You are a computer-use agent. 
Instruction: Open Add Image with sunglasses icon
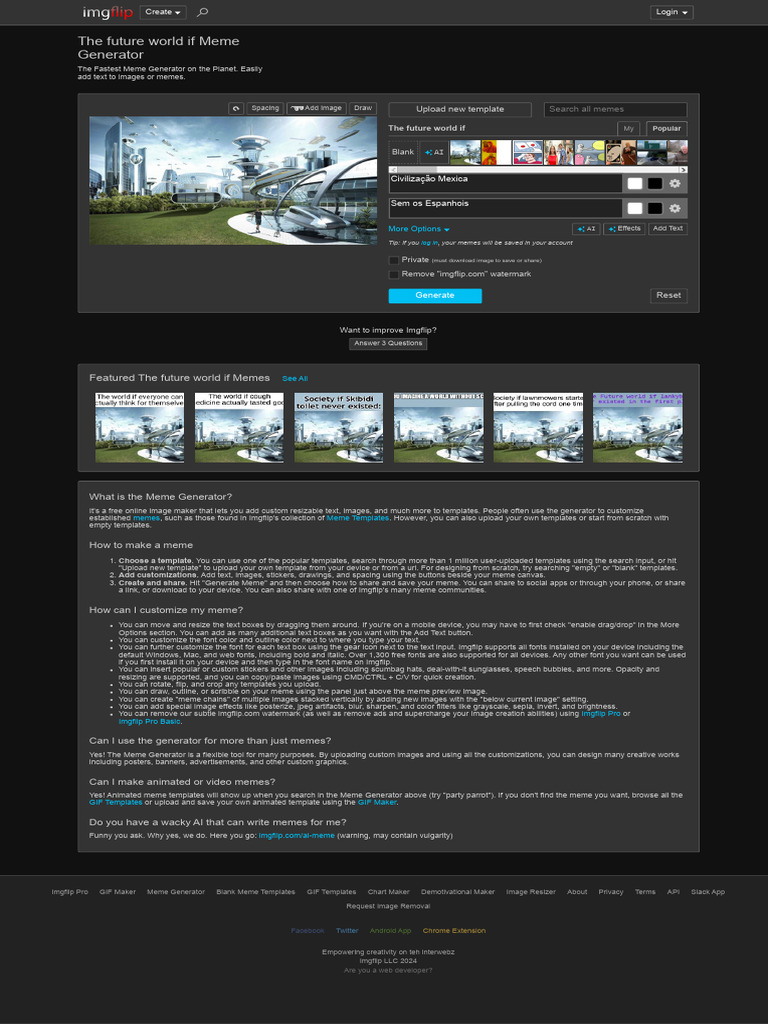pyautogui.click(x=317, y=108)
